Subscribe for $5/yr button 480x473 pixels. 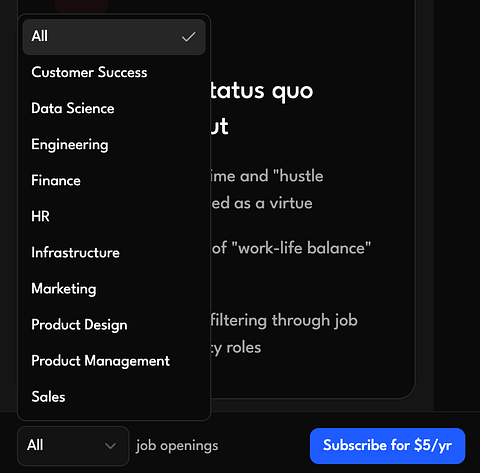point(387,446)
